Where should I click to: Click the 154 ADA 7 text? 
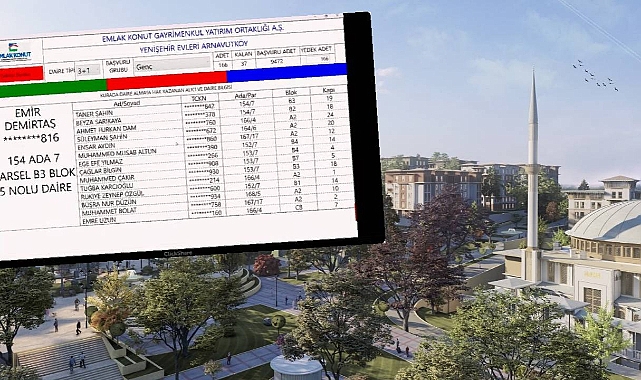[34, 159]
